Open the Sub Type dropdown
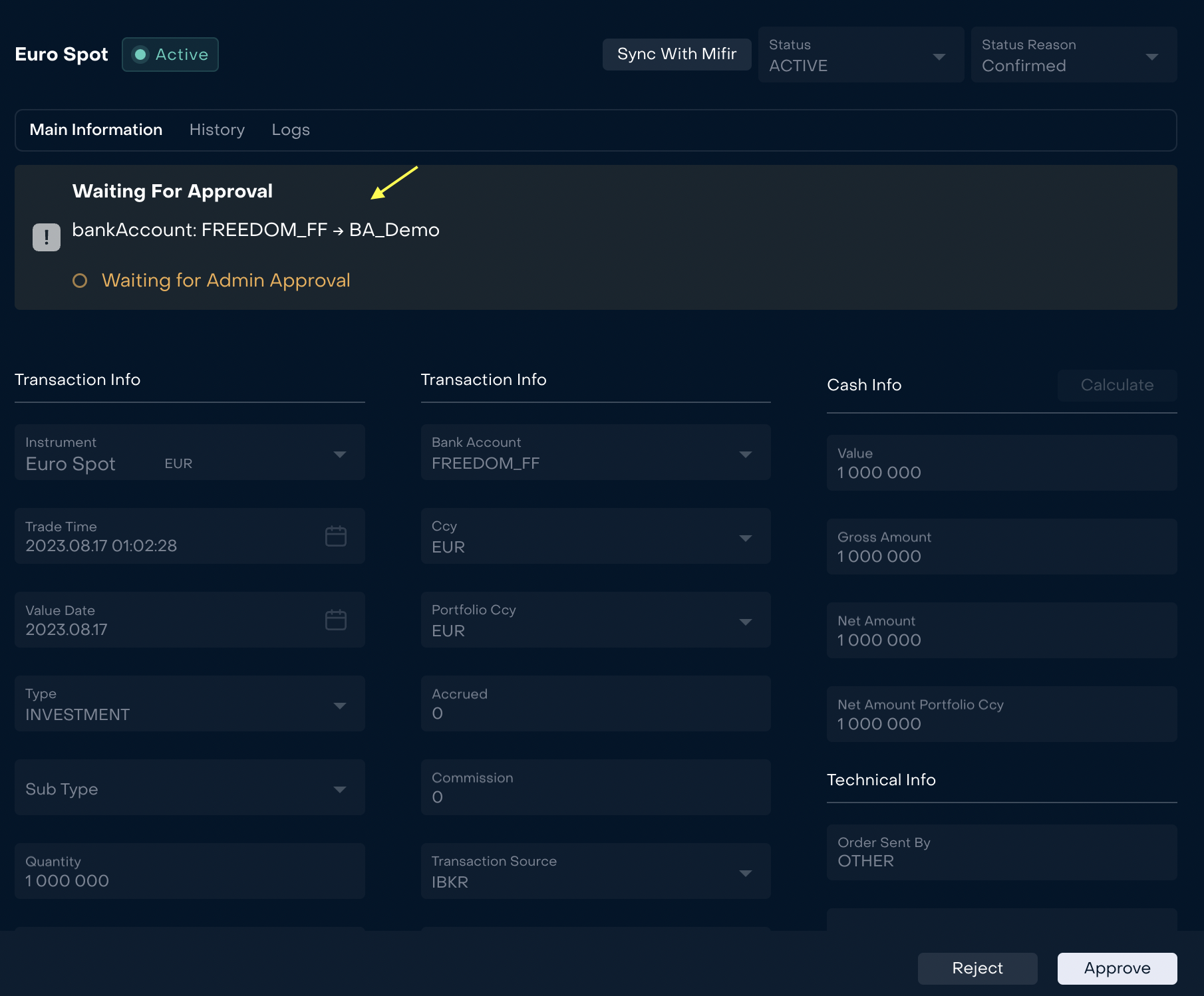The width and height of the screenshot is (1204, 996). tap(339, 789)
